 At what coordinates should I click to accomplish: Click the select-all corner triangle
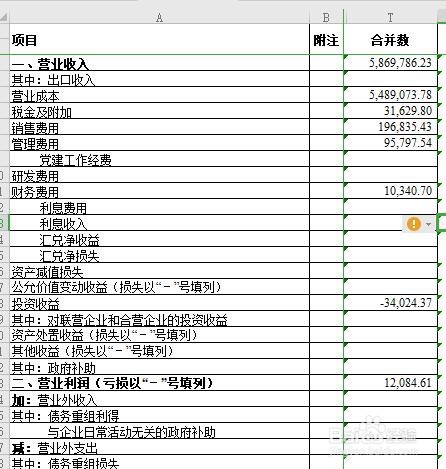click(4, 17)
